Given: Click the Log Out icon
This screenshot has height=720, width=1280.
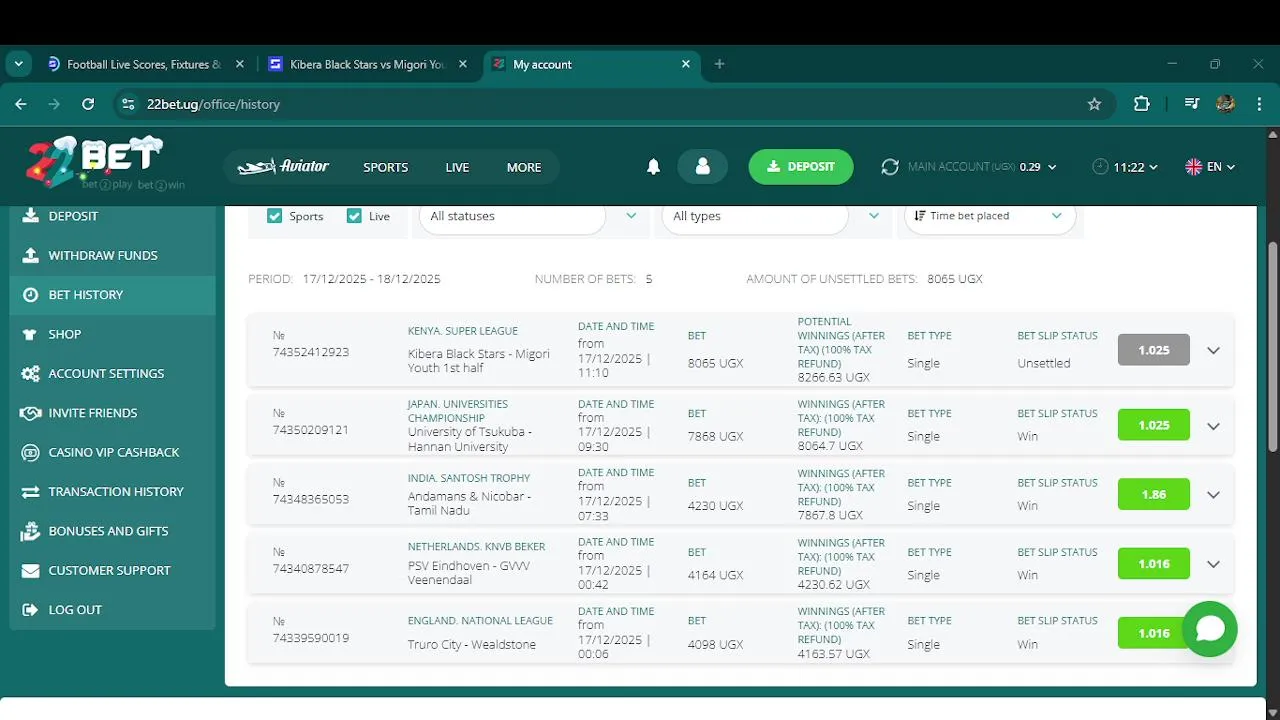Looking at the screenshot, I should point(30,610).
